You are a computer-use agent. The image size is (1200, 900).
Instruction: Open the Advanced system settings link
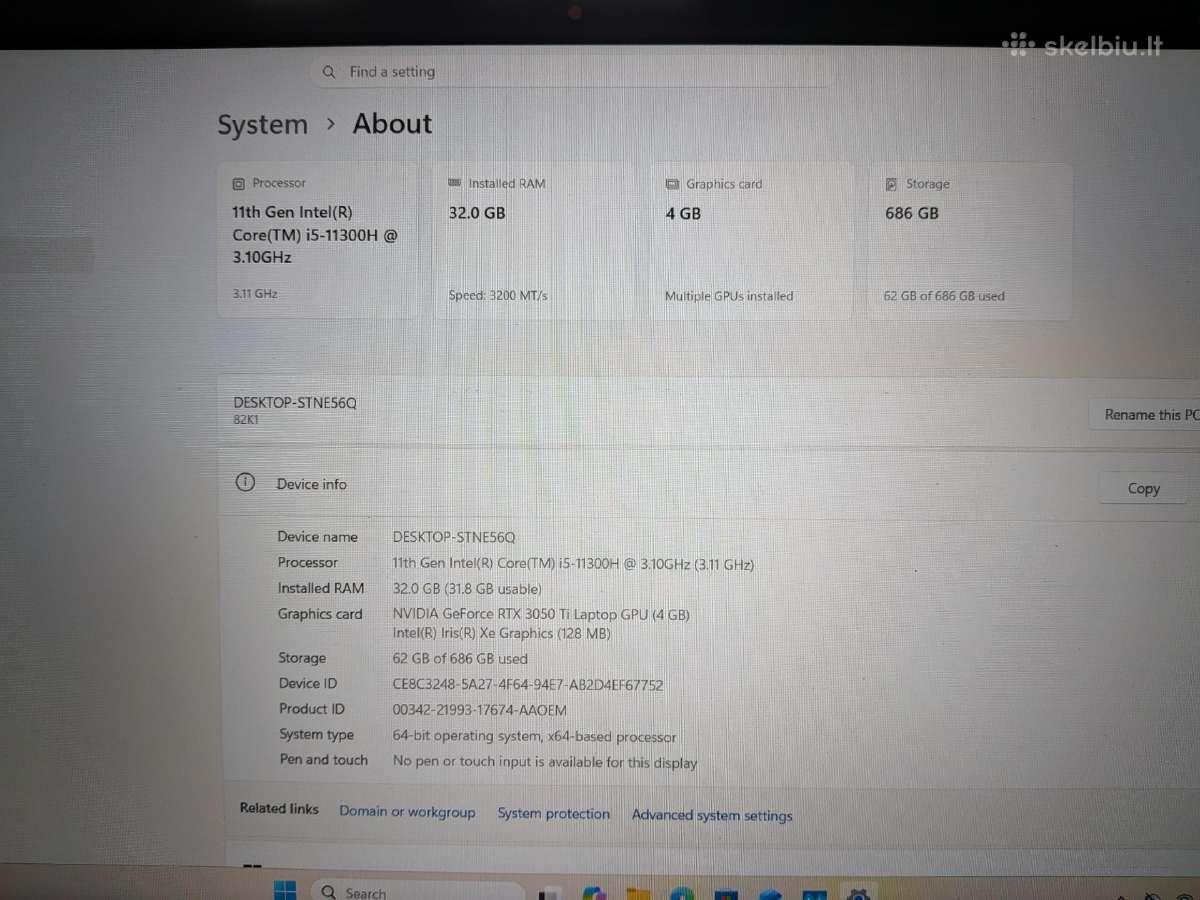(712, 815)
